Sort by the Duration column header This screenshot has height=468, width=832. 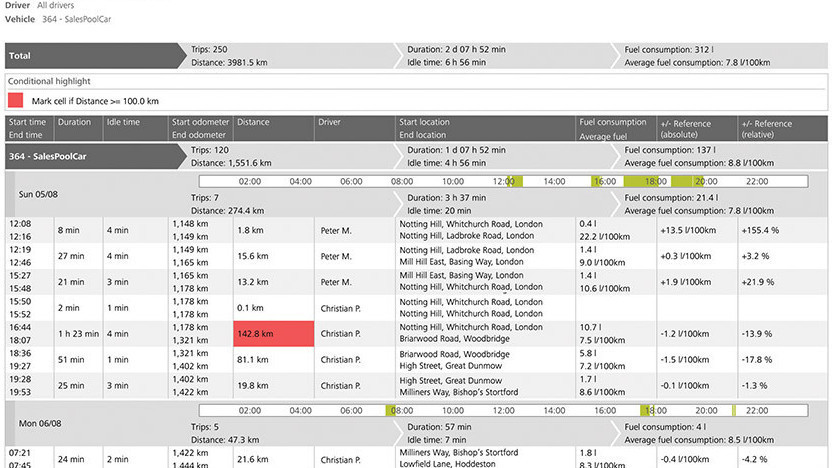74,123
